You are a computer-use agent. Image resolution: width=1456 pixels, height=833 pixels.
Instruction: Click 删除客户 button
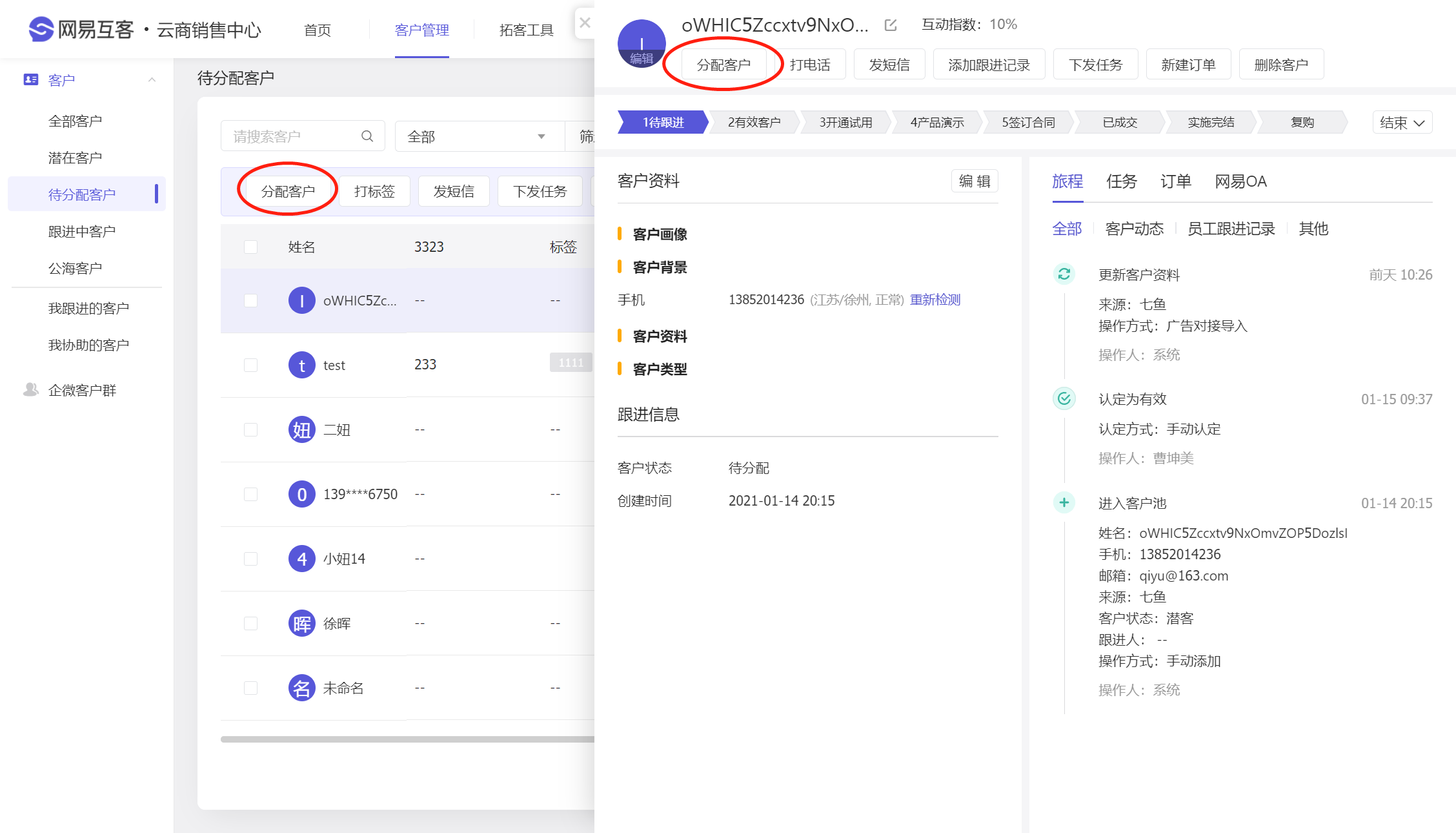(x=1281, y=65)
